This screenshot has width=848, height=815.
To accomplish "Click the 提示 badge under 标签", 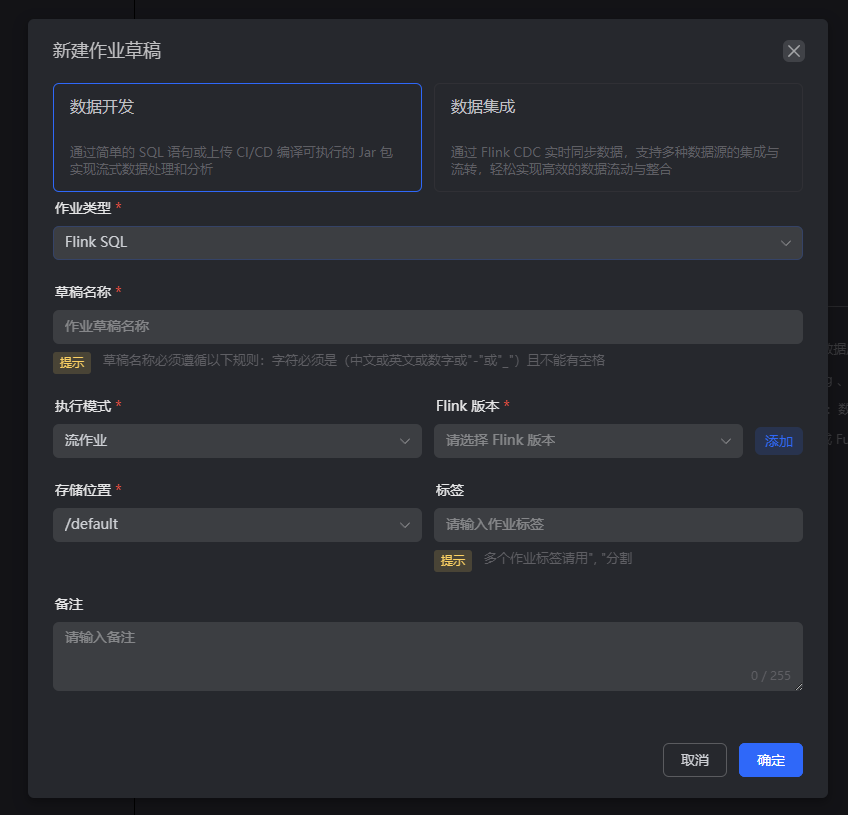I will click(453, 560).
